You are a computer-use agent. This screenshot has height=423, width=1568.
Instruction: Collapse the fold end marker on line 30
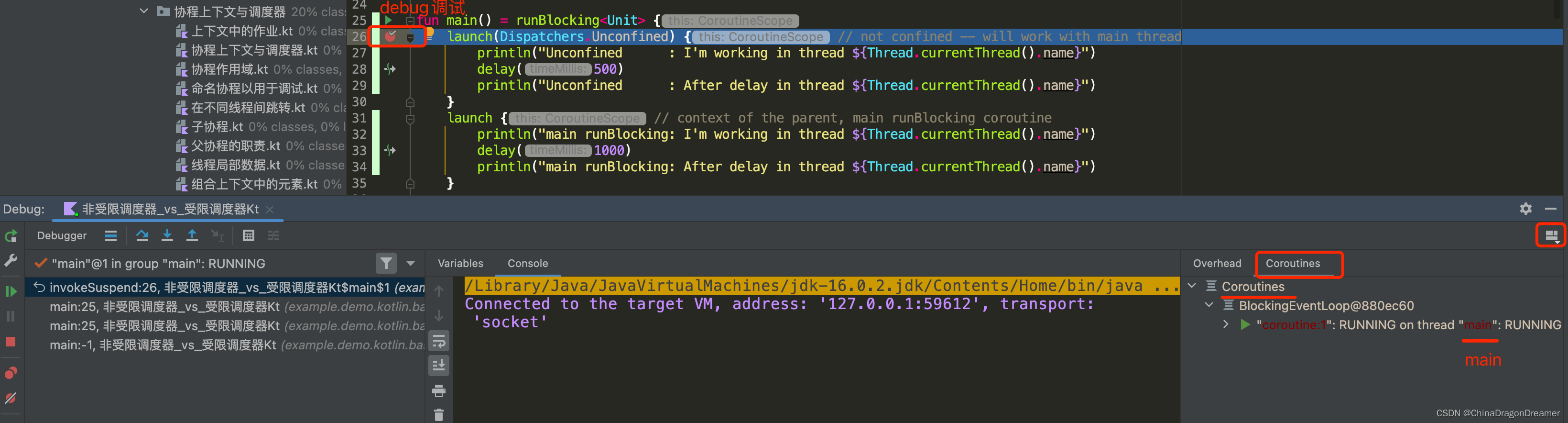(x=410, y=101)
